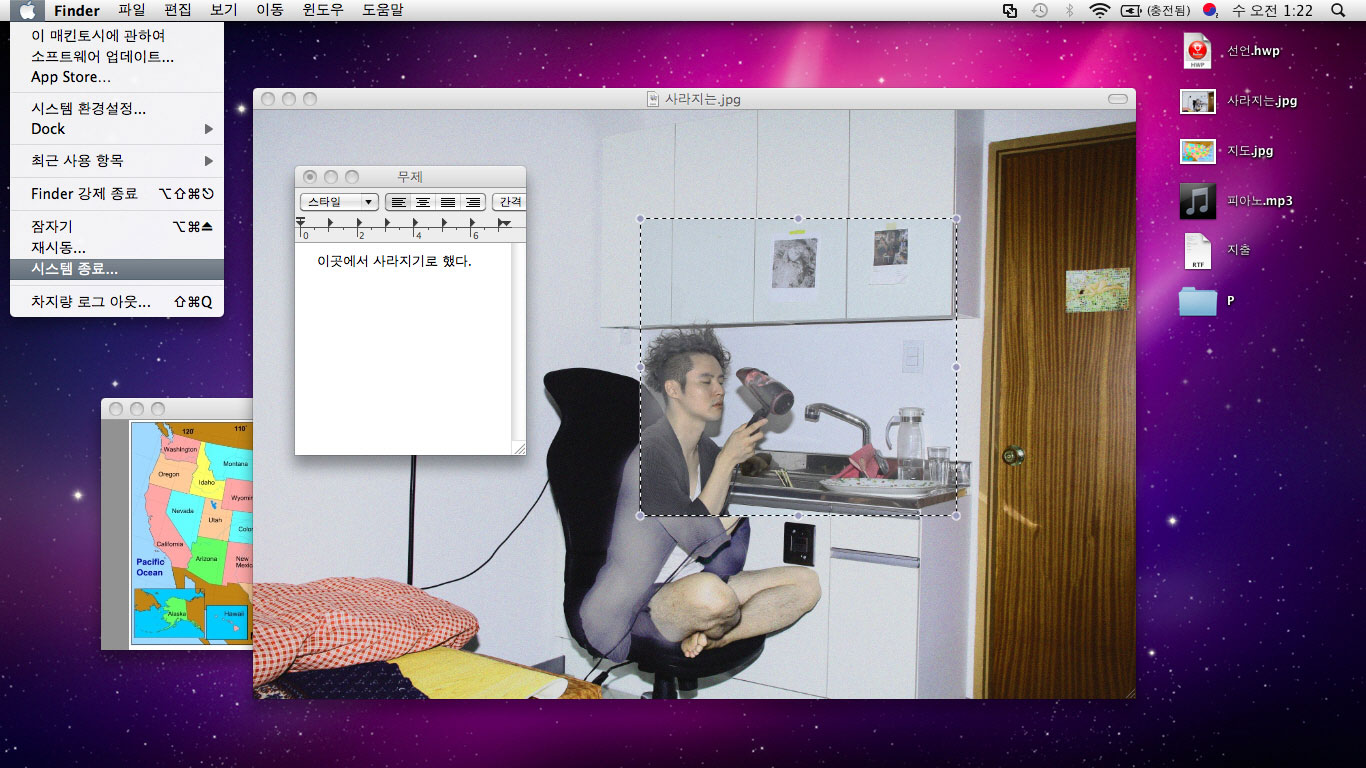Choose 시스템 종료... from Apple menu
1366x768 pixels.
pyautogui.click(x=75, y=269)
